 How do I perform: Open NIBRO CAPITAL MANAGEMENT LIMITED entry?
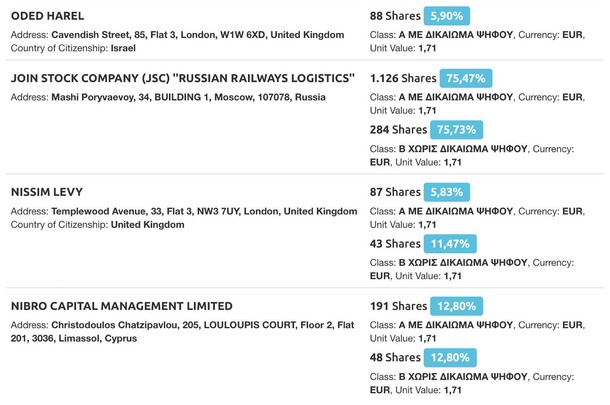(121, 306)
